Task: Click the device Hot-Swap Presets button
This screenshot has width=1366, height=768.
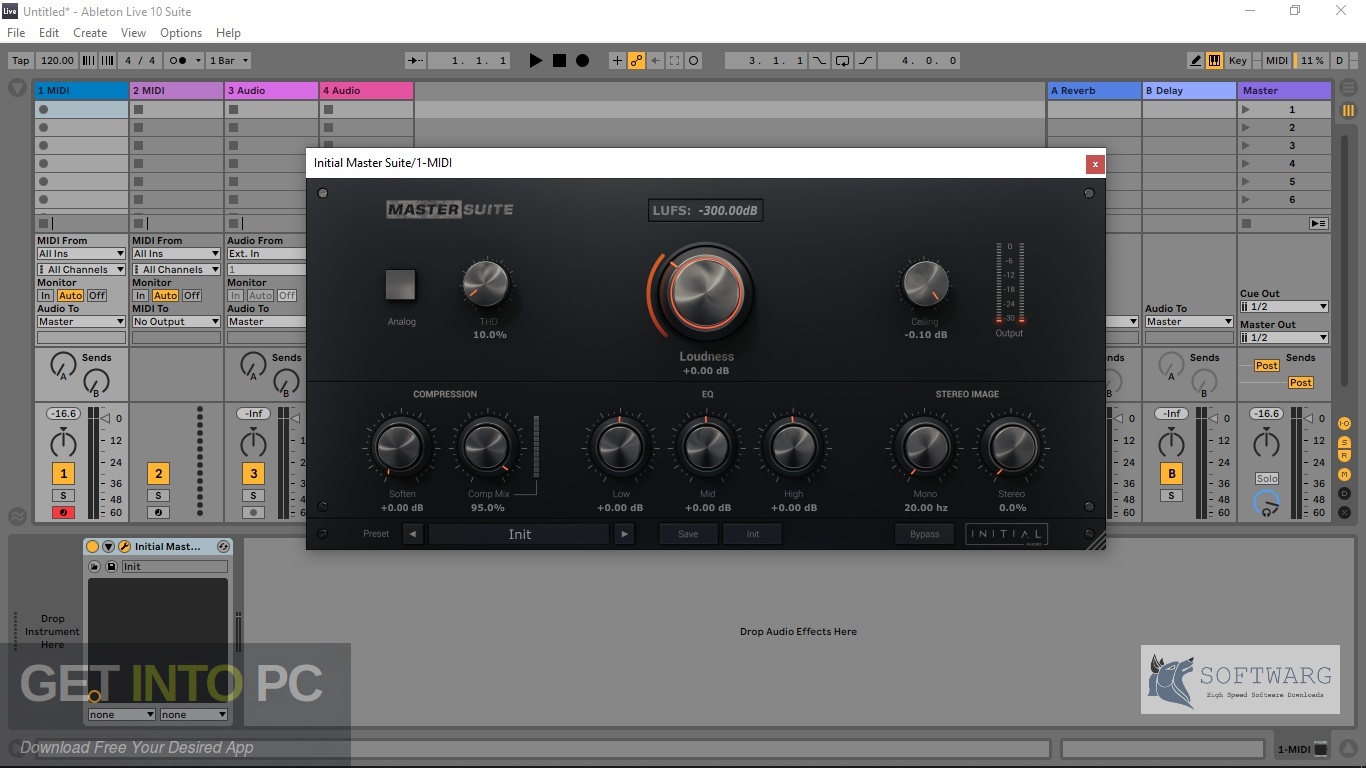Action: click(x=223, y=547)
